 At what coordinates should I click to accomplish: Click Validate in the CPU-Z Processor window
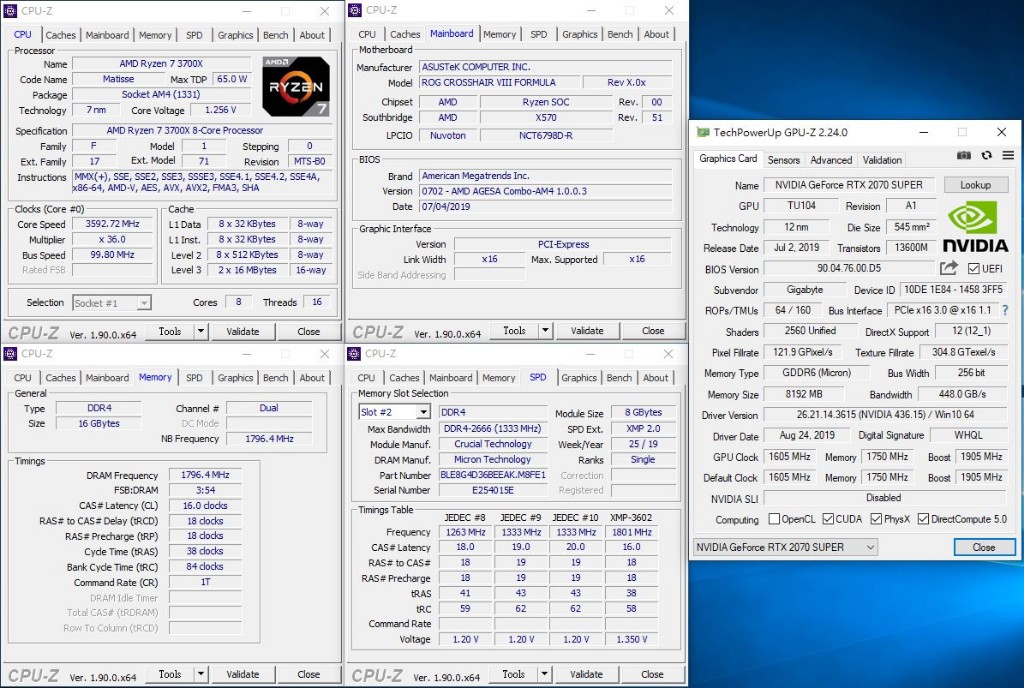coord(243,332)
